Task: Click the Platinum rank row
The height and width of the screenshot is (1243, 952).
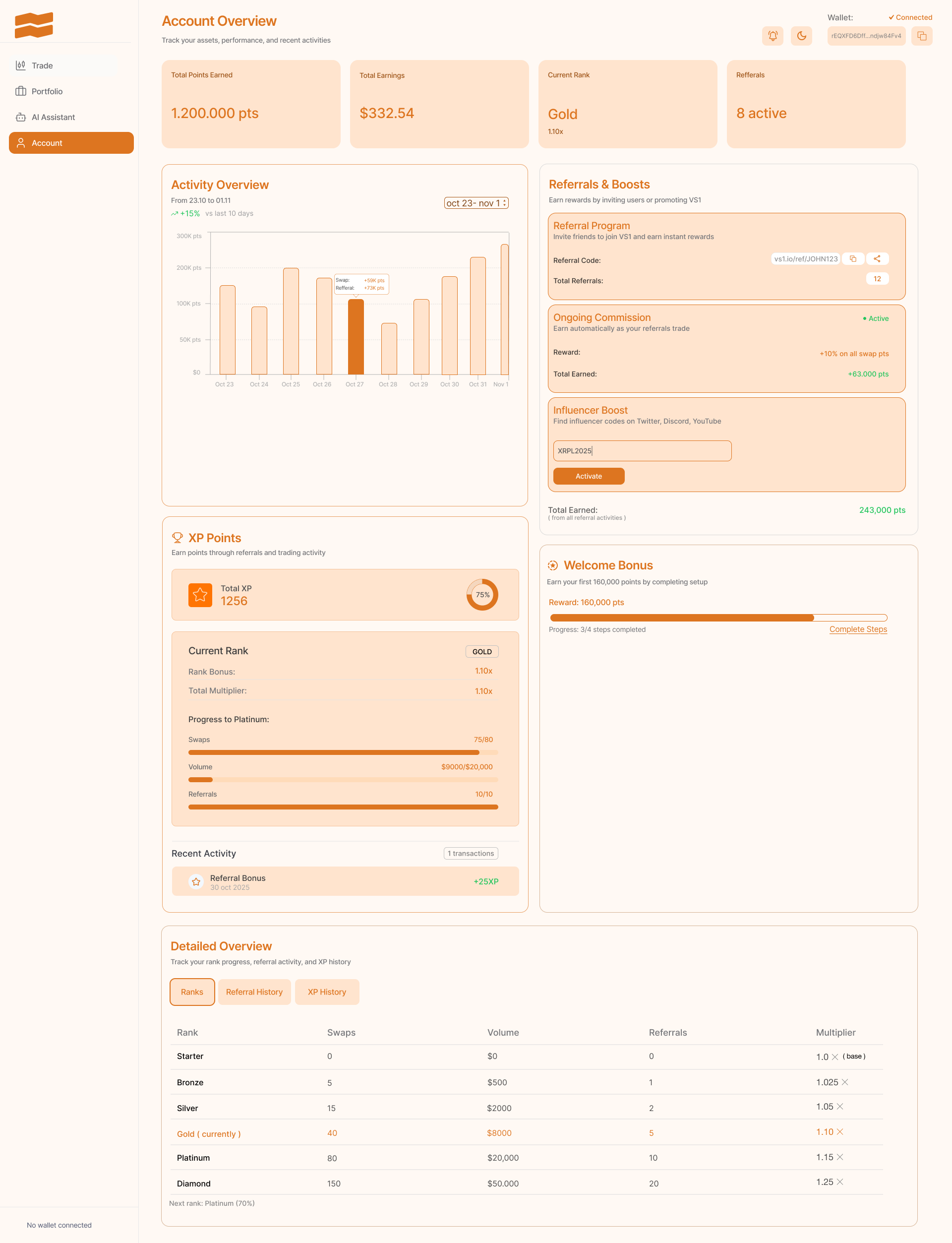Action: pyautogui.click(x=527, y=1157)
